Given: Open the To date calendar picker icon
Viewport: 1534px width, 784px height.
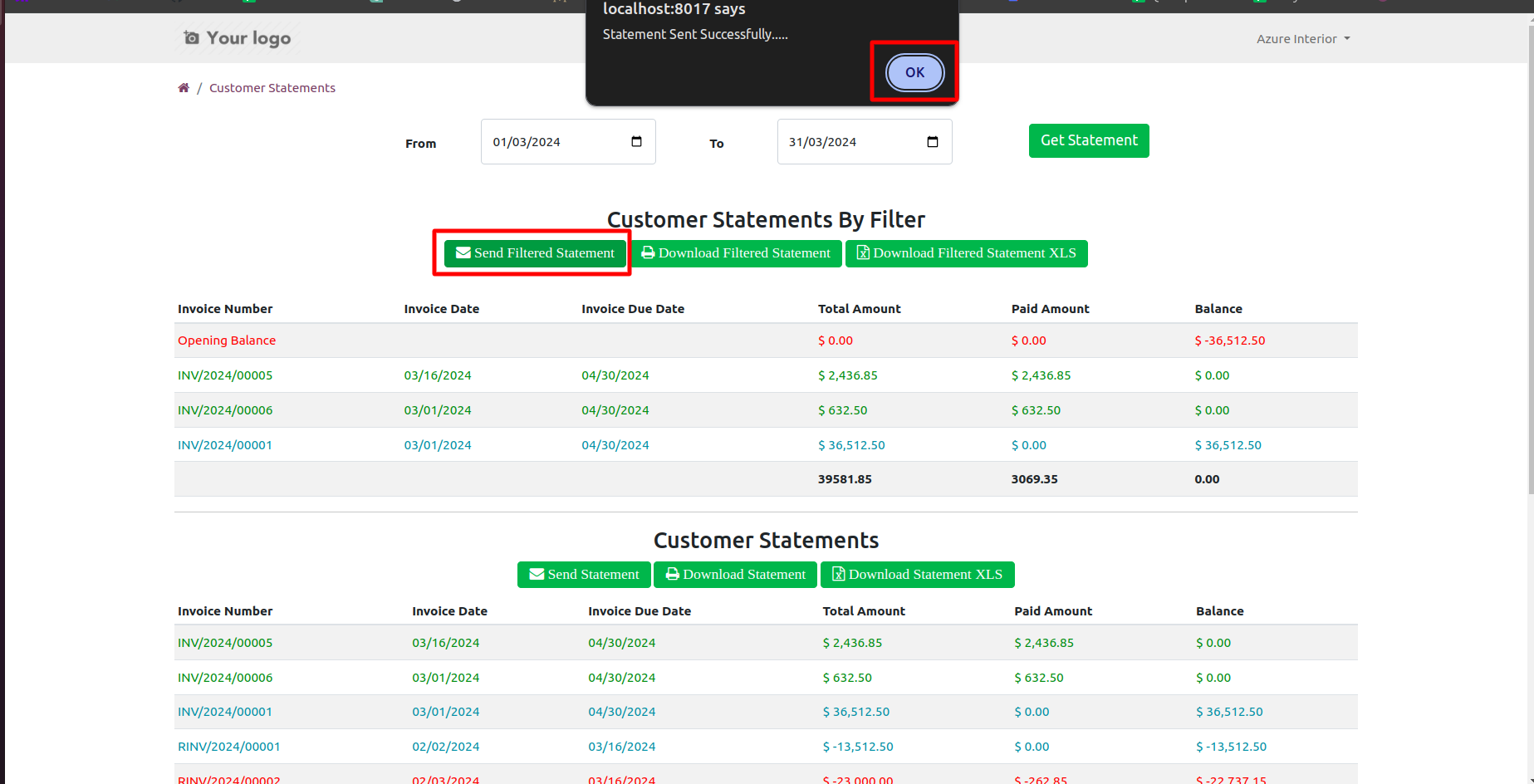Looking at the screenshot, I should (932, 141).
